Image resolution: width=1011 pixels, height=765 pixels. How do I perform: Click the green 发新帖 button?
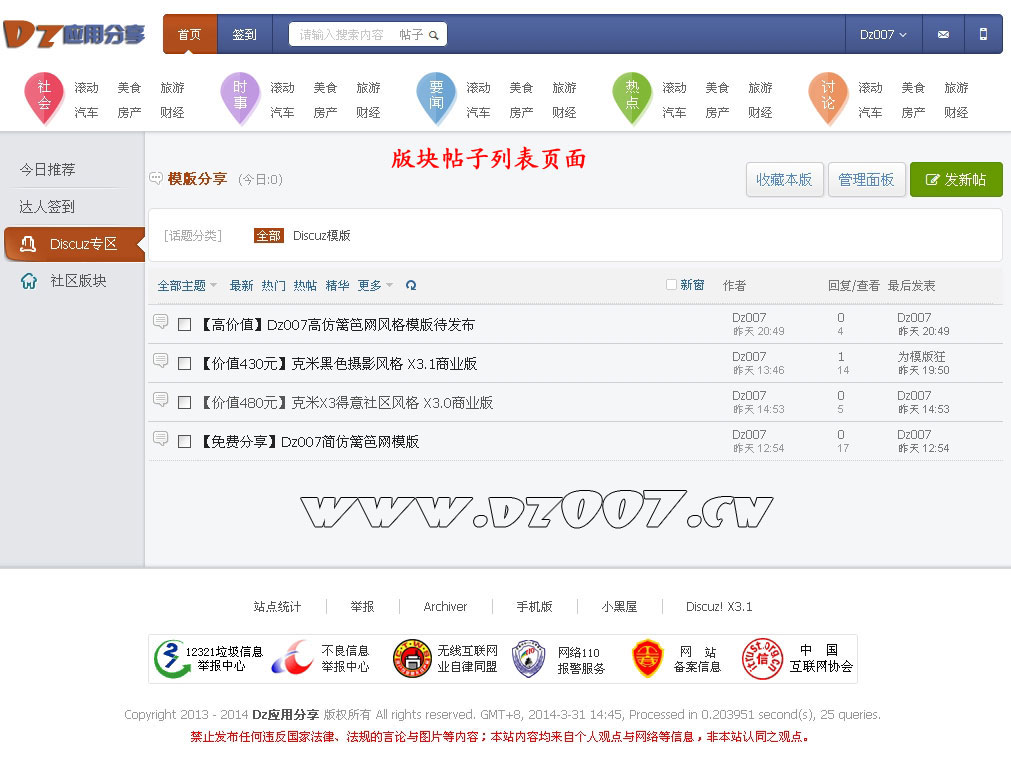956,179
